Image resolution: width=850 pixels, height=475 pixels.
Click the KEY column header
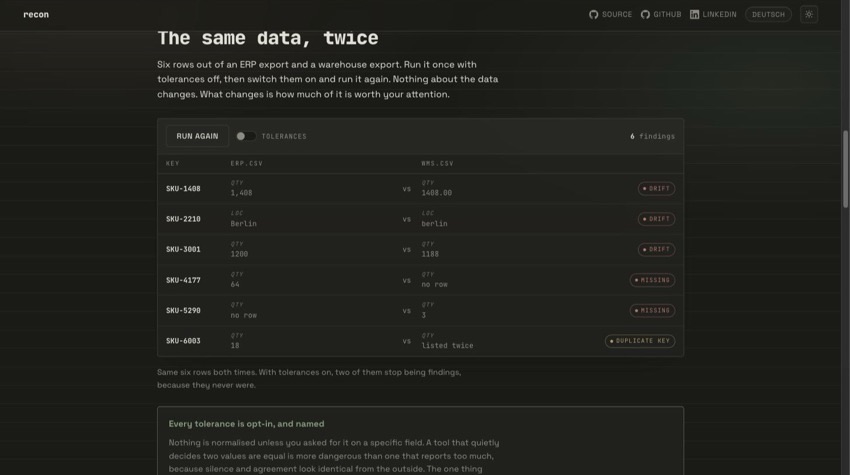(172, 163)
